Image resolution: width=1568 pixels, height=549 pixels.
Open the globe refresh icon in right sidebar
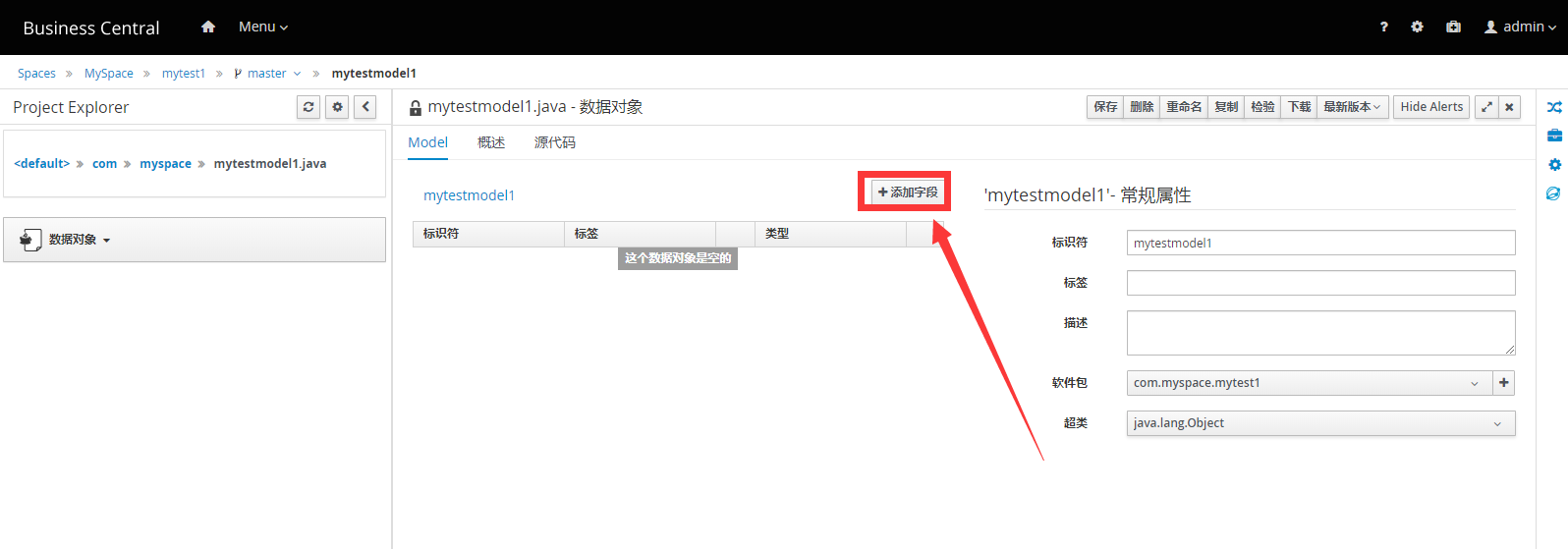tap(1553, 193)
